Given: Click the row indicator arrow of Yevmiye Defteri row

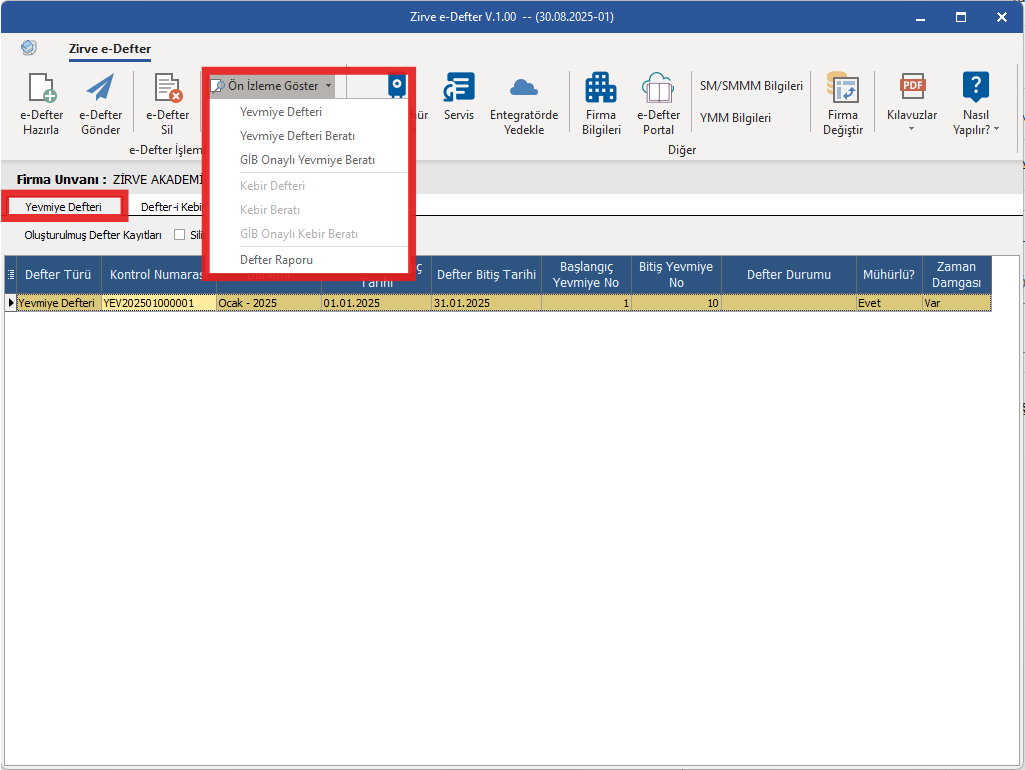Looking at the screenshot, I should 10,303.
